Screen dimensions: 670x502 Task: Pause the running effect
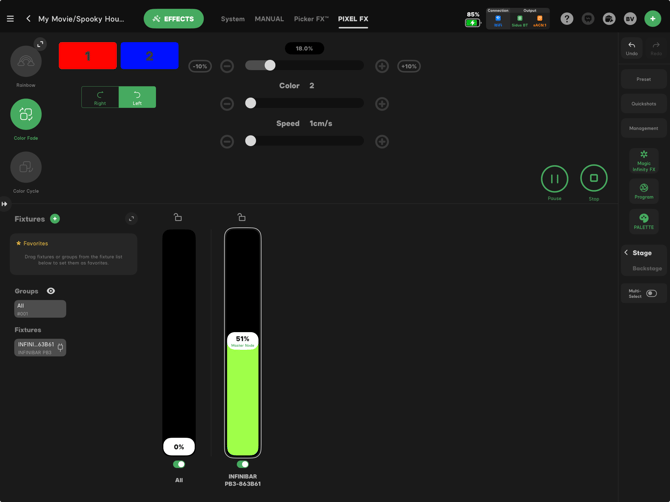pos(554,179)
